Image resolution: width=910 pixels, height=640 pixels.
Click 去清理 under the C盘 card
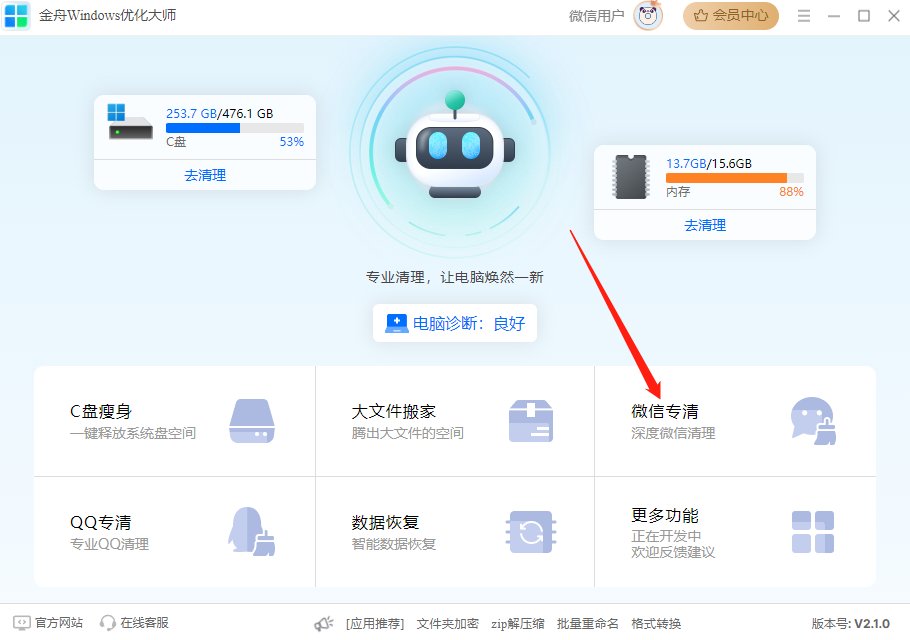(205, 175)
